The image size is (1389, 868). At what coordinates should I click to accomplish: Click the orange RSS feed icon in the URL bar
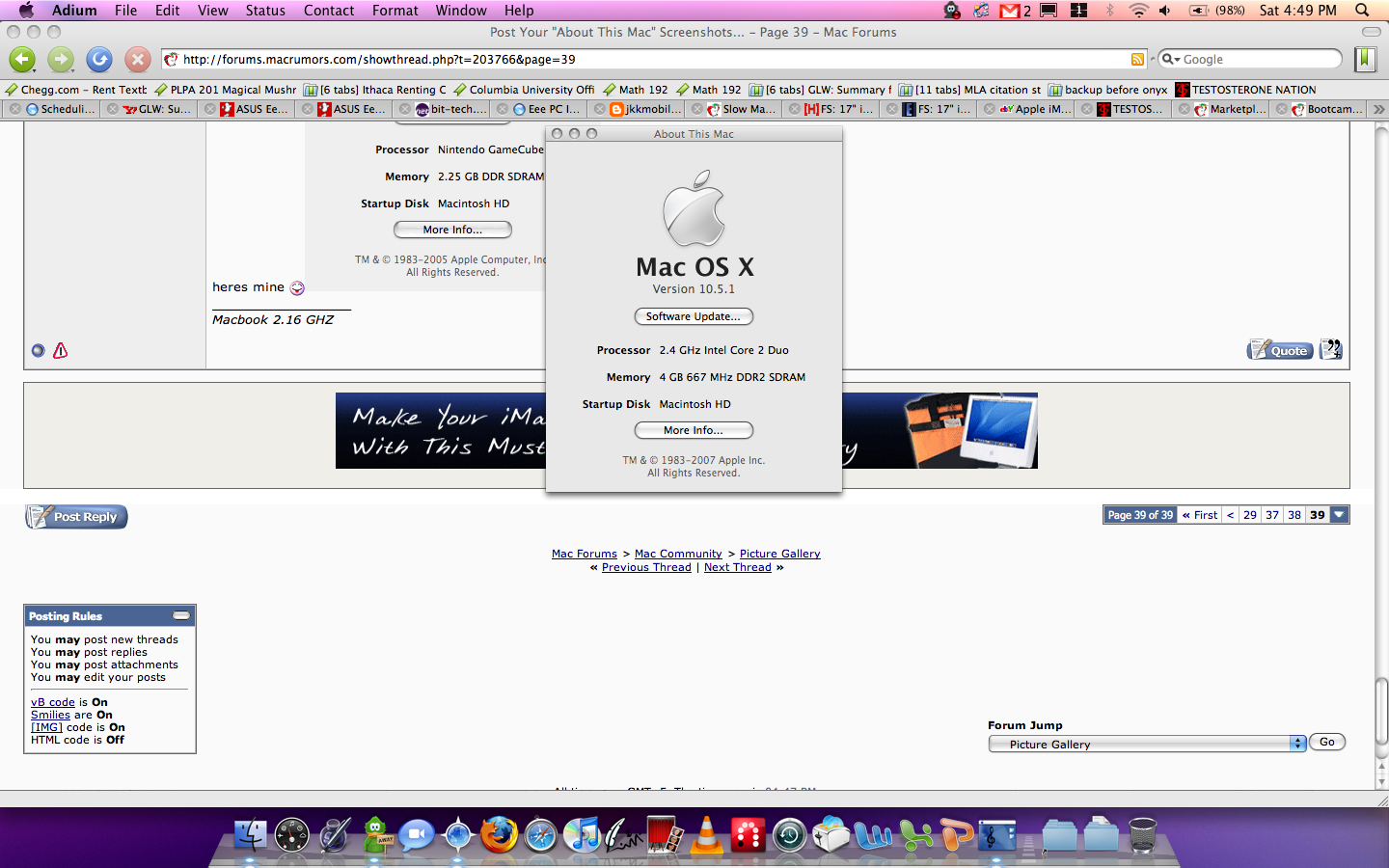(1137, 60)
